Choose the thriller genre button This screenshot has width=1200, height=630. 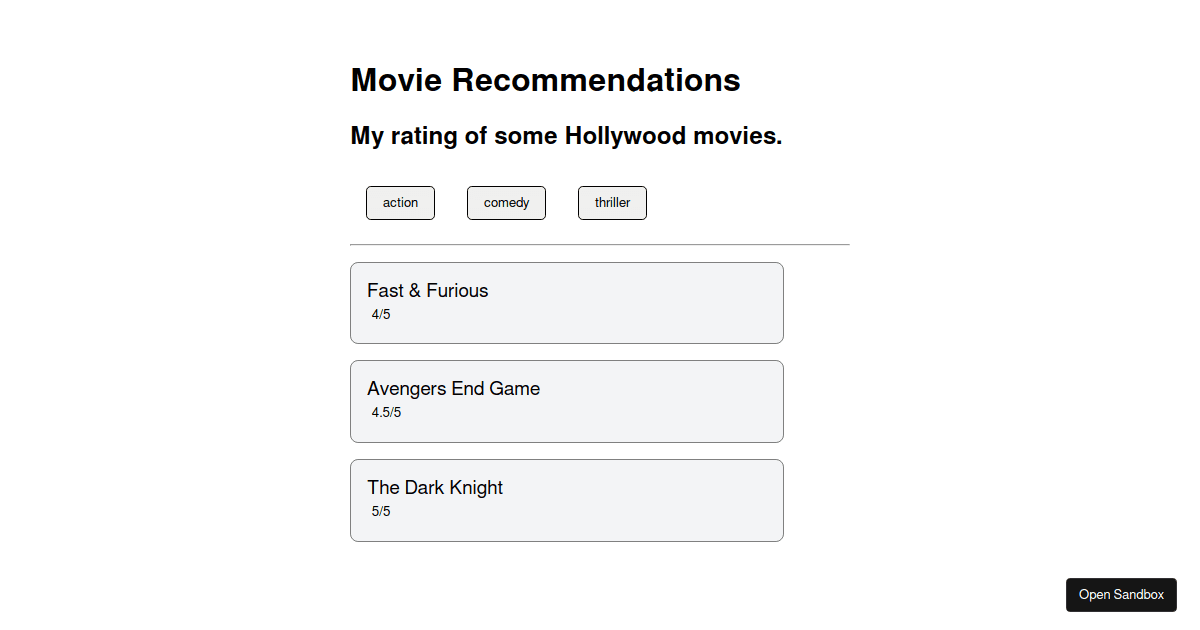tap(612, 202)
